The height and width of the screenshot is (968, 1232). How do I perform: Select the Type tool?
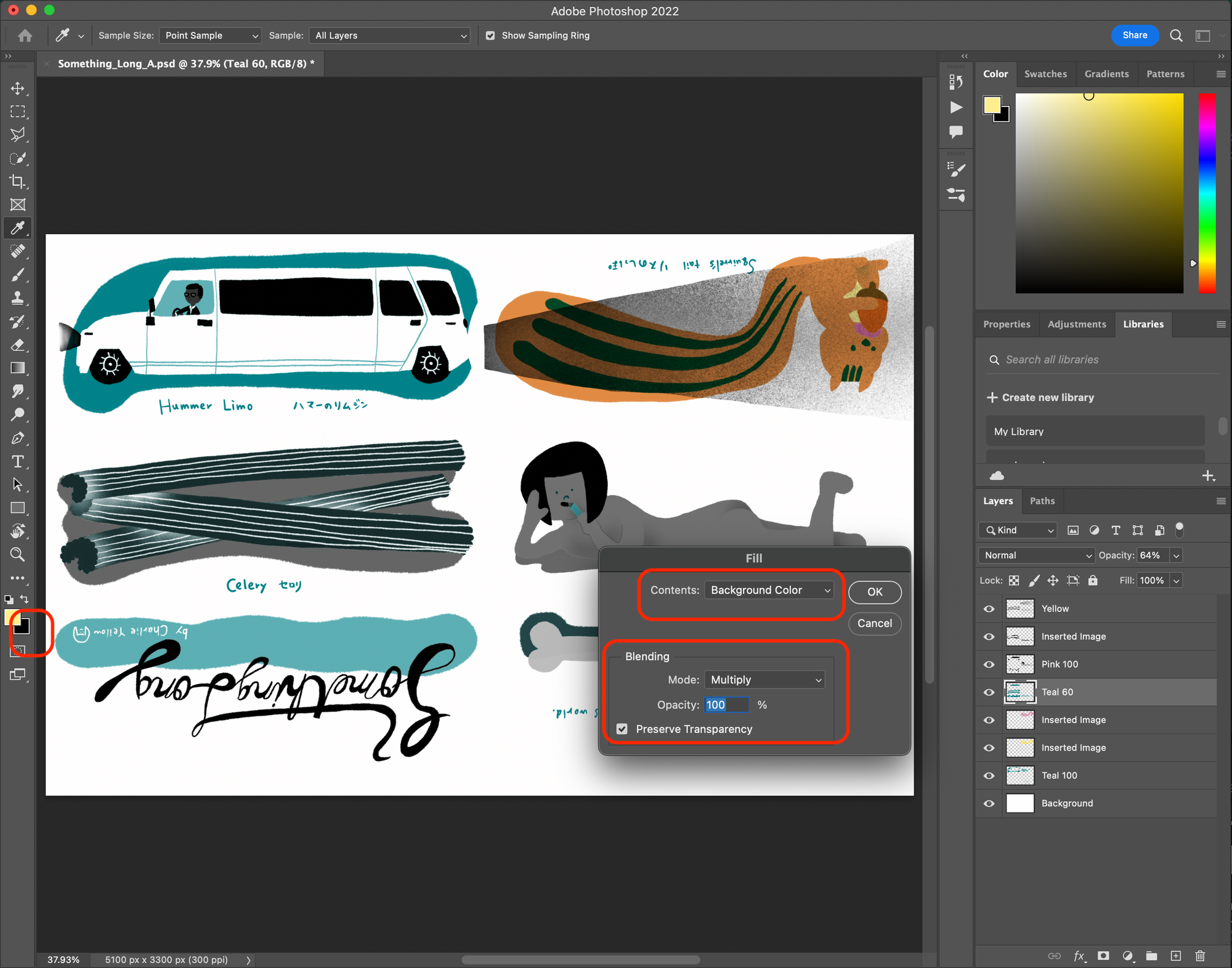click(x=18, y=461)
